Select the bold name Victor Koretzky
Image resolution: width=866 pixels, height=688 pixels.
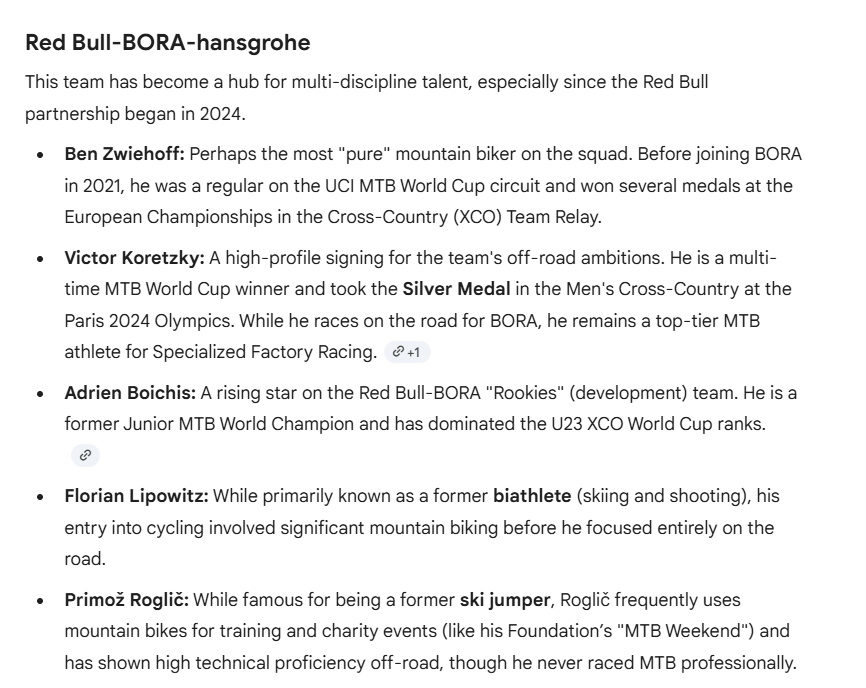tap(134, 259)
